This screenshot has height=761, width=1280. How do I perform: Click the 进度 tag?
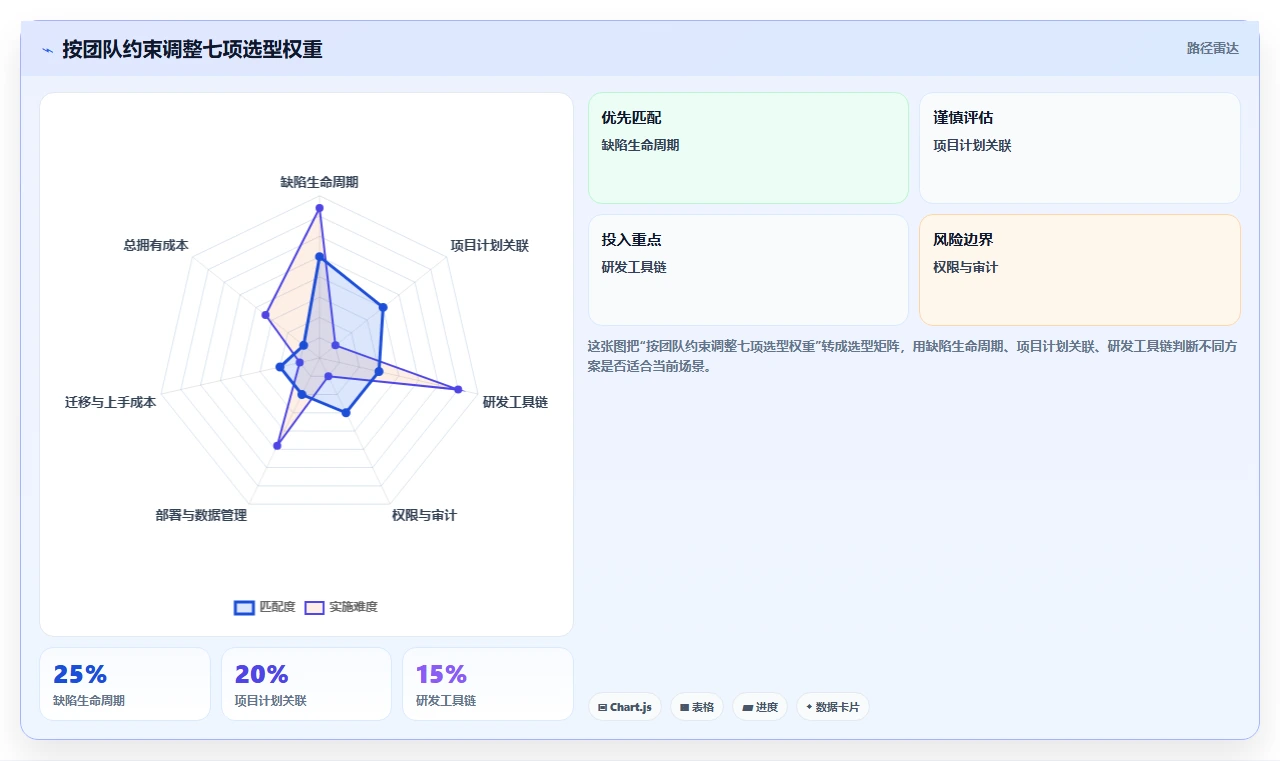pos(760,707)
